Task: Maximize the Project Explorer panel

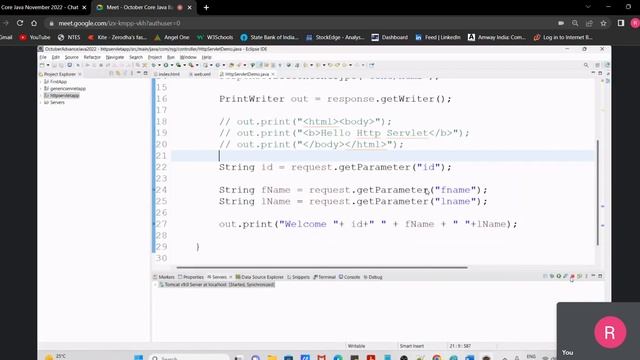Action: click(146, 73)
